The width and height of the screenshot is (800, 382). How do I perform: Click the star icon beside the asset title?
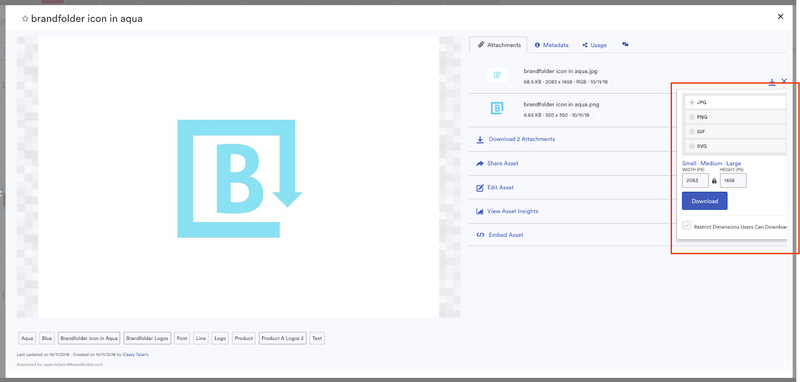25,19
